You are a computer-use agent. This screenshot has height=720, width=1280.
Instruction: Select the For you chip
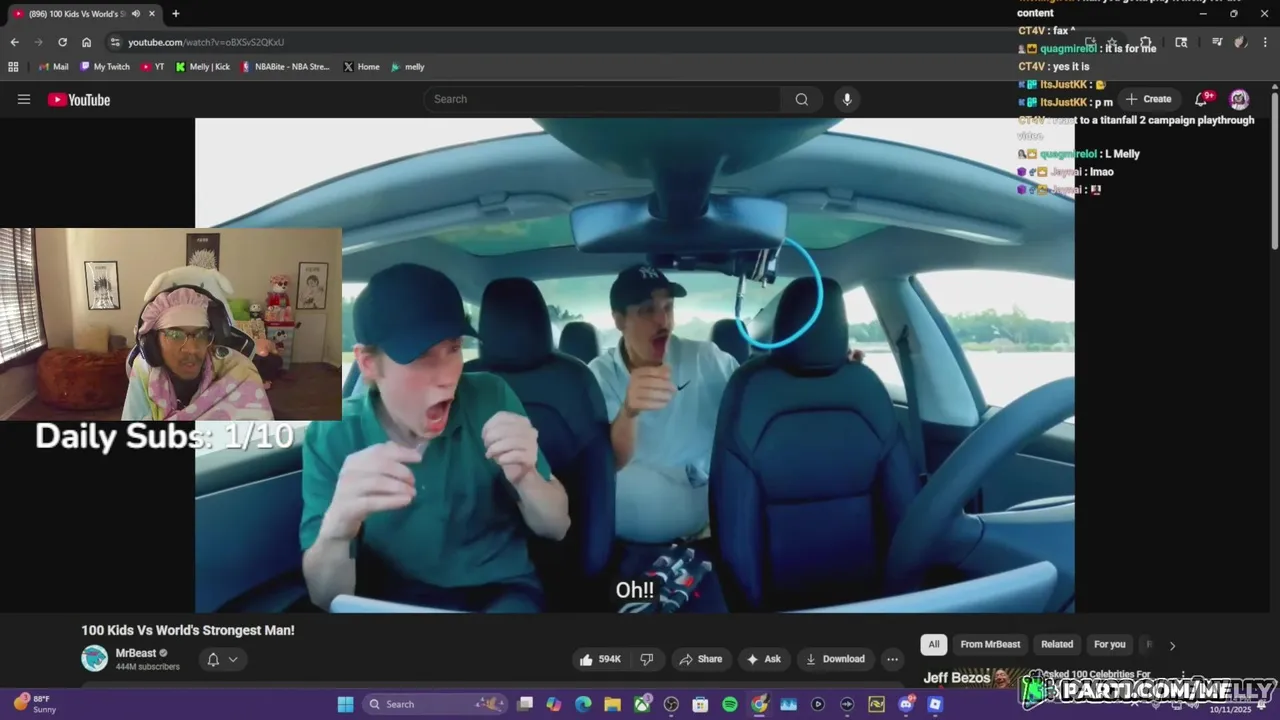1109,644
